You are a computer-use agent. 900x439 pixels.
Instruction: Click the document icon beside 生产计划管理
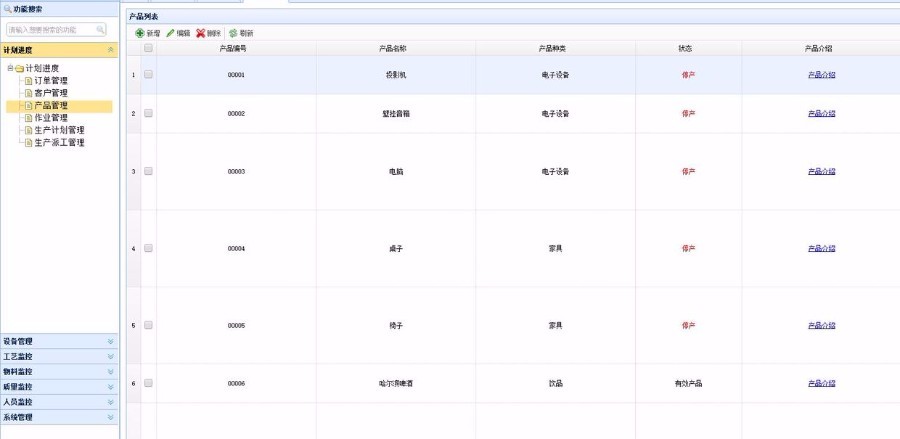29,130
